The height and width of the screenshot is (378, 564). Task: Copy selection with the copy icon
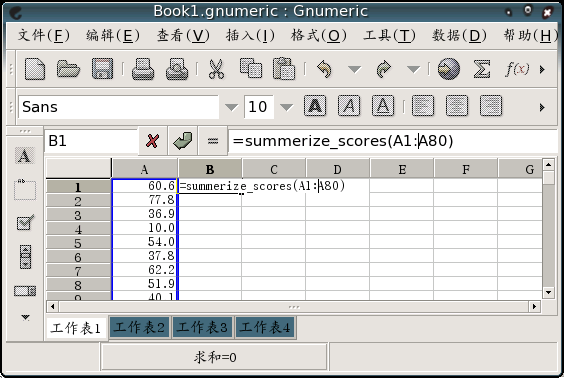click(x=251, y=68)
